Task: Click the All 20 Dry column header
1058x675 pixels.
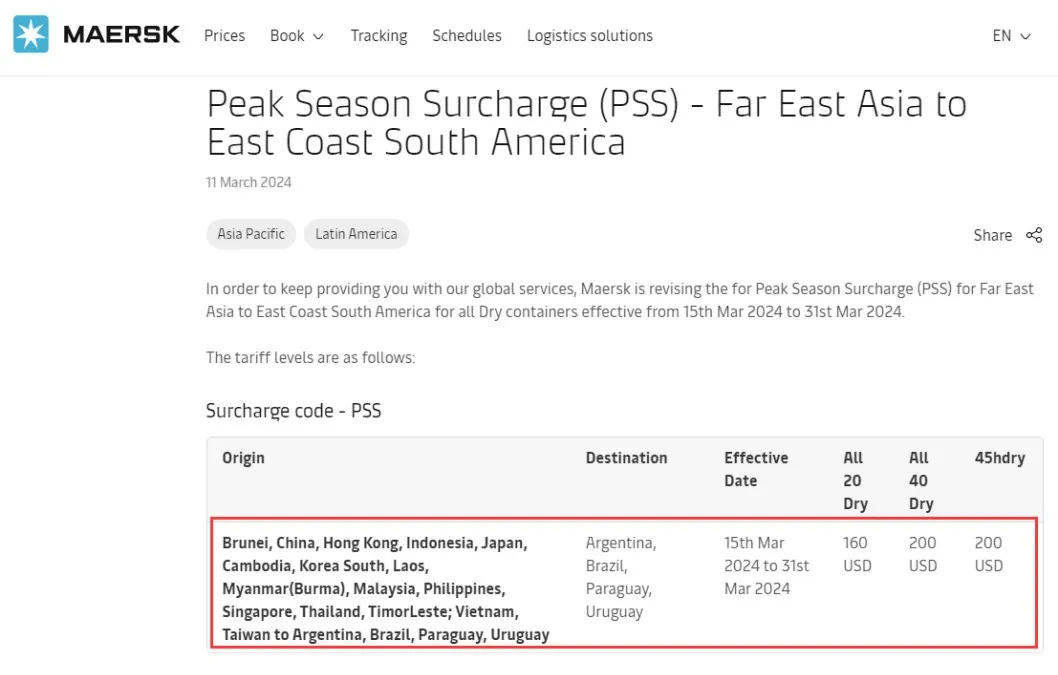Action: 855,481
